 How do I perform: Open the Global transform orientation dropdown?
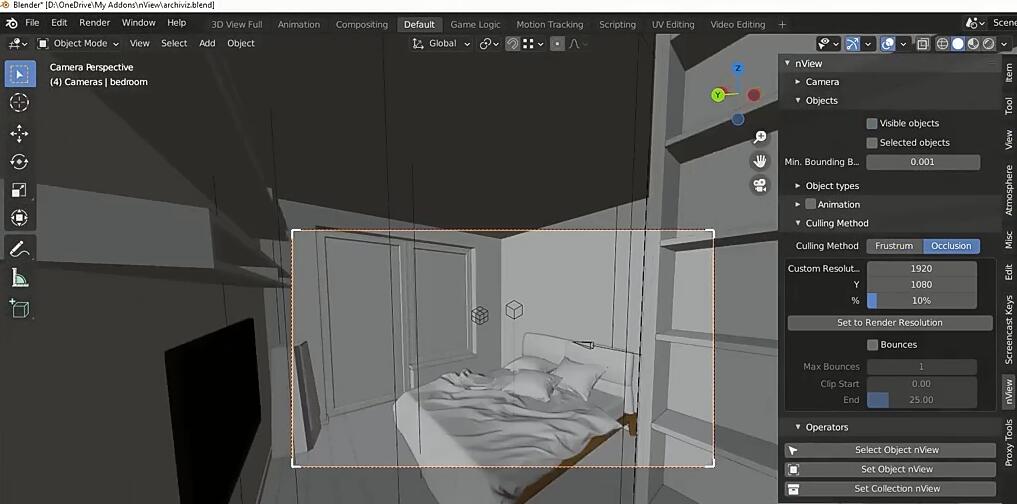point(442,43)
